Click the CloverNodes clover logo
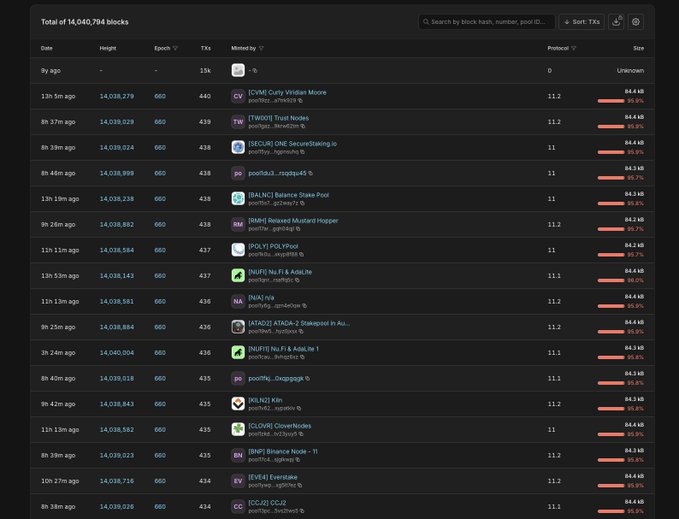This screenshot has height=519, width=679. pyautogui.click(x=238, y=429)
